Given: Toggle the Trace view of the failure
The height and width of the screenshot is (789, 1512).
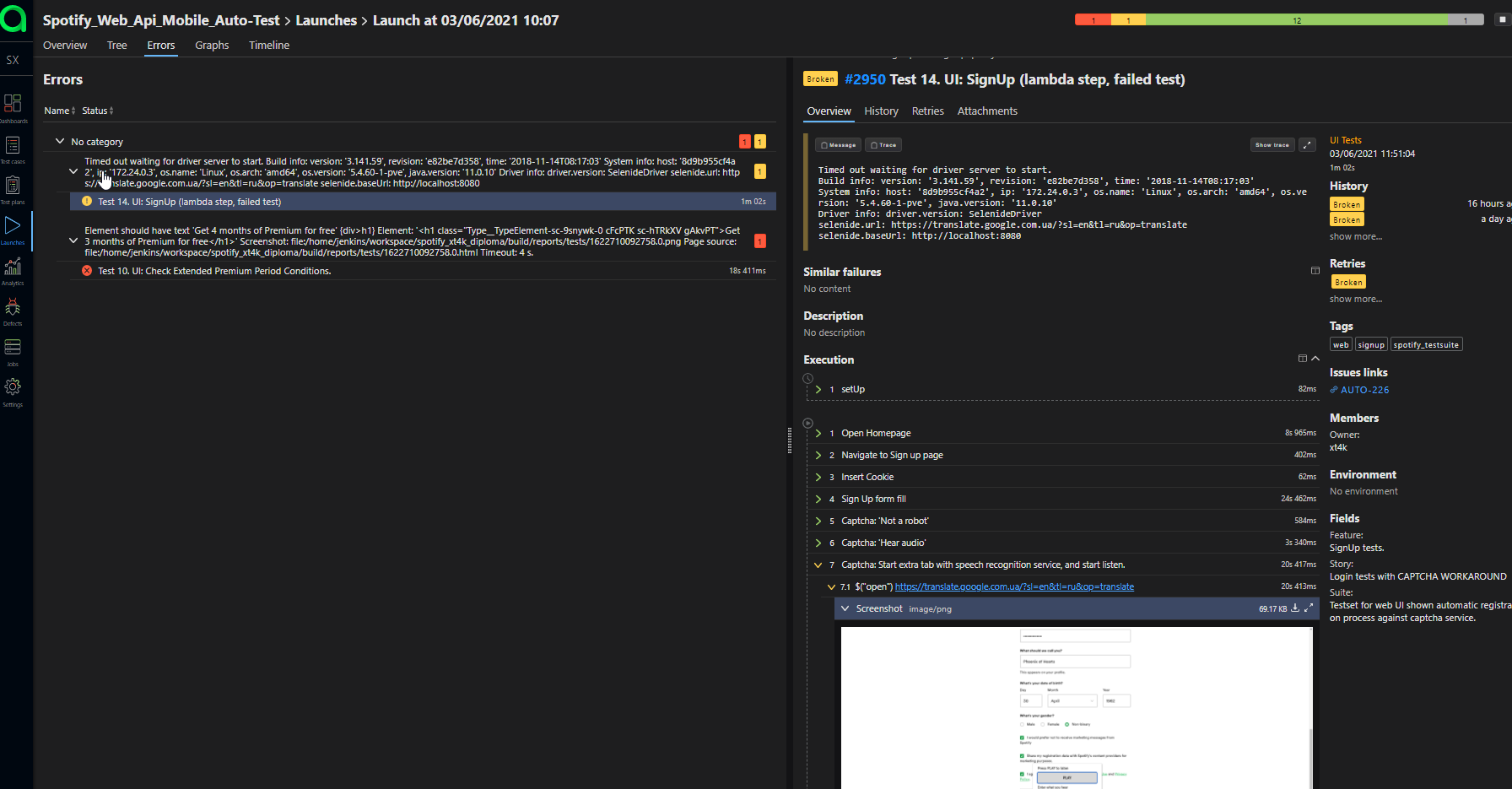Looking at the screenshot, I should point(883,144).
